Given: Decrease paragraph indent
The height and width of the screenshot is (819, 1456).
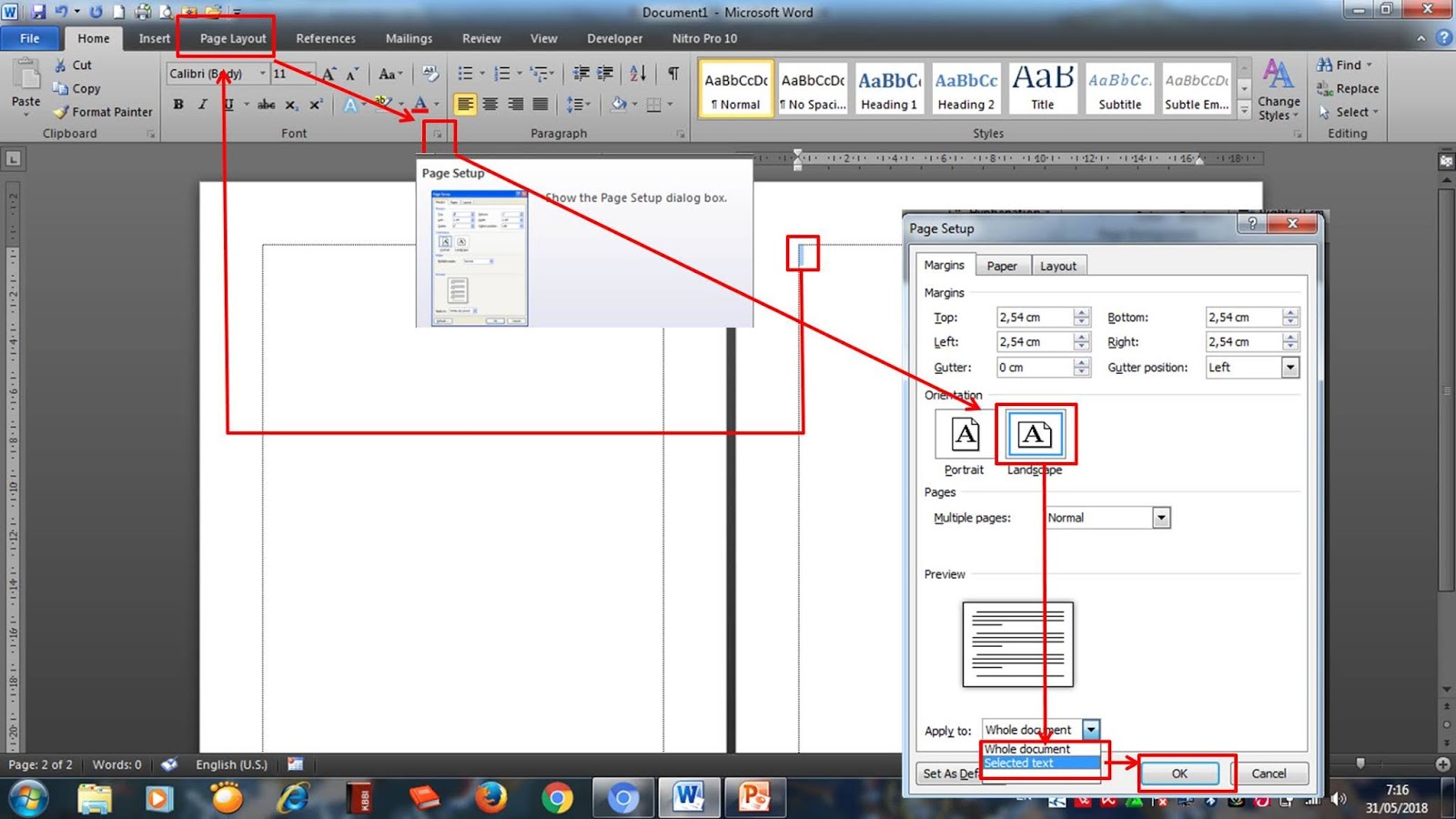Looking at the screenshot, I should (x=581, y=74).
